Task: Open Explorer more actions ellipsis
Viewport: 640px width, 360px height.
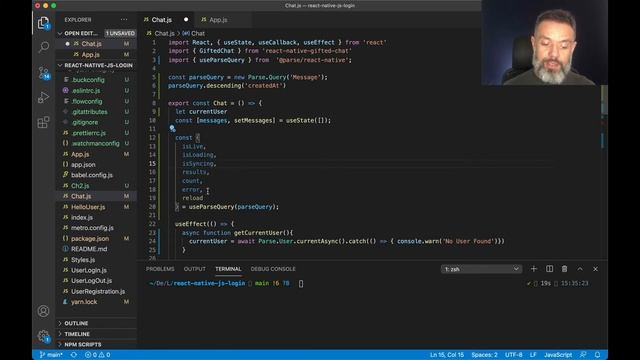Action: 124,20
